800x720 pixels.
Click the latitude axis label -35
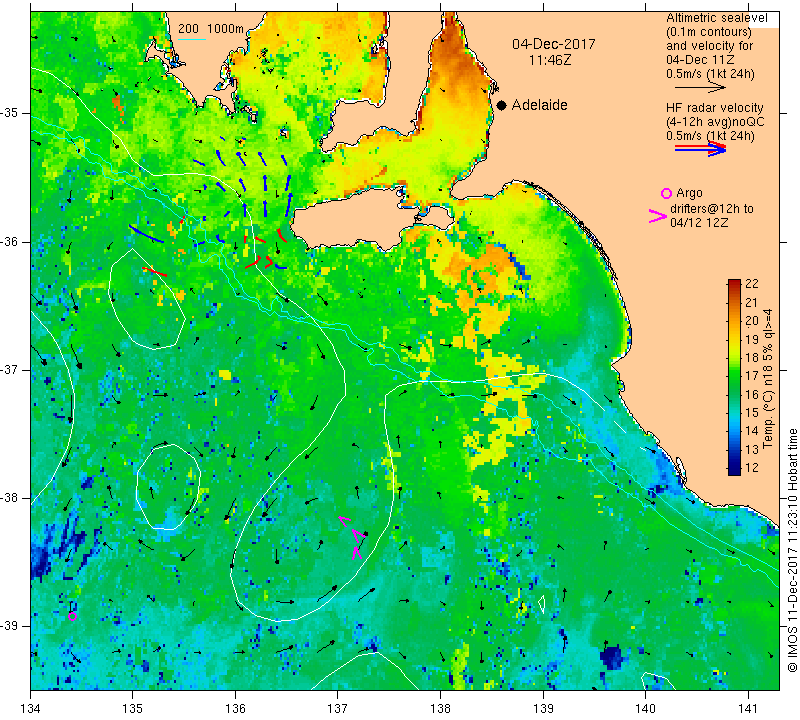click(x=10, y=113)
